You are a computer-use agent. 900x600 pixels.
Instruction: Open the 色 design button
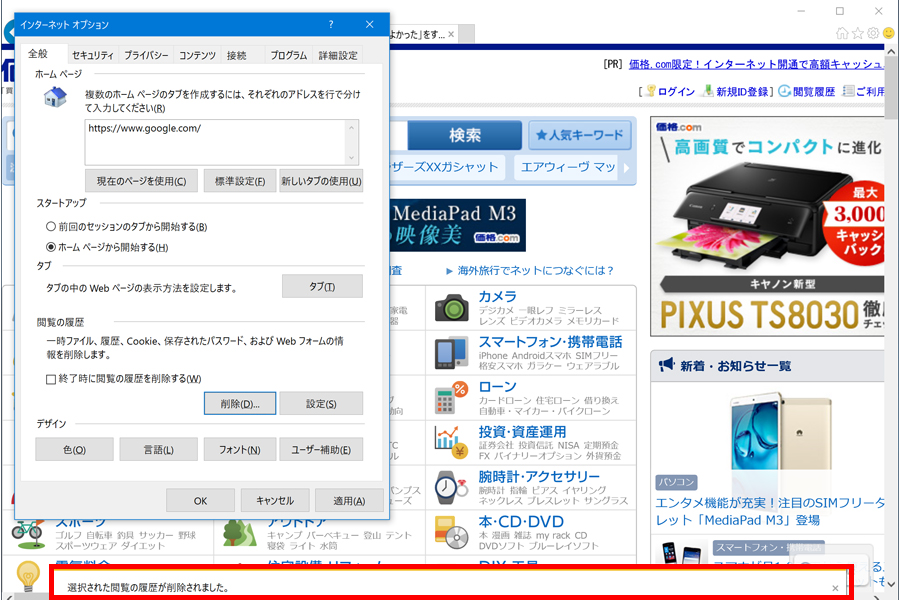coord(74,450)
